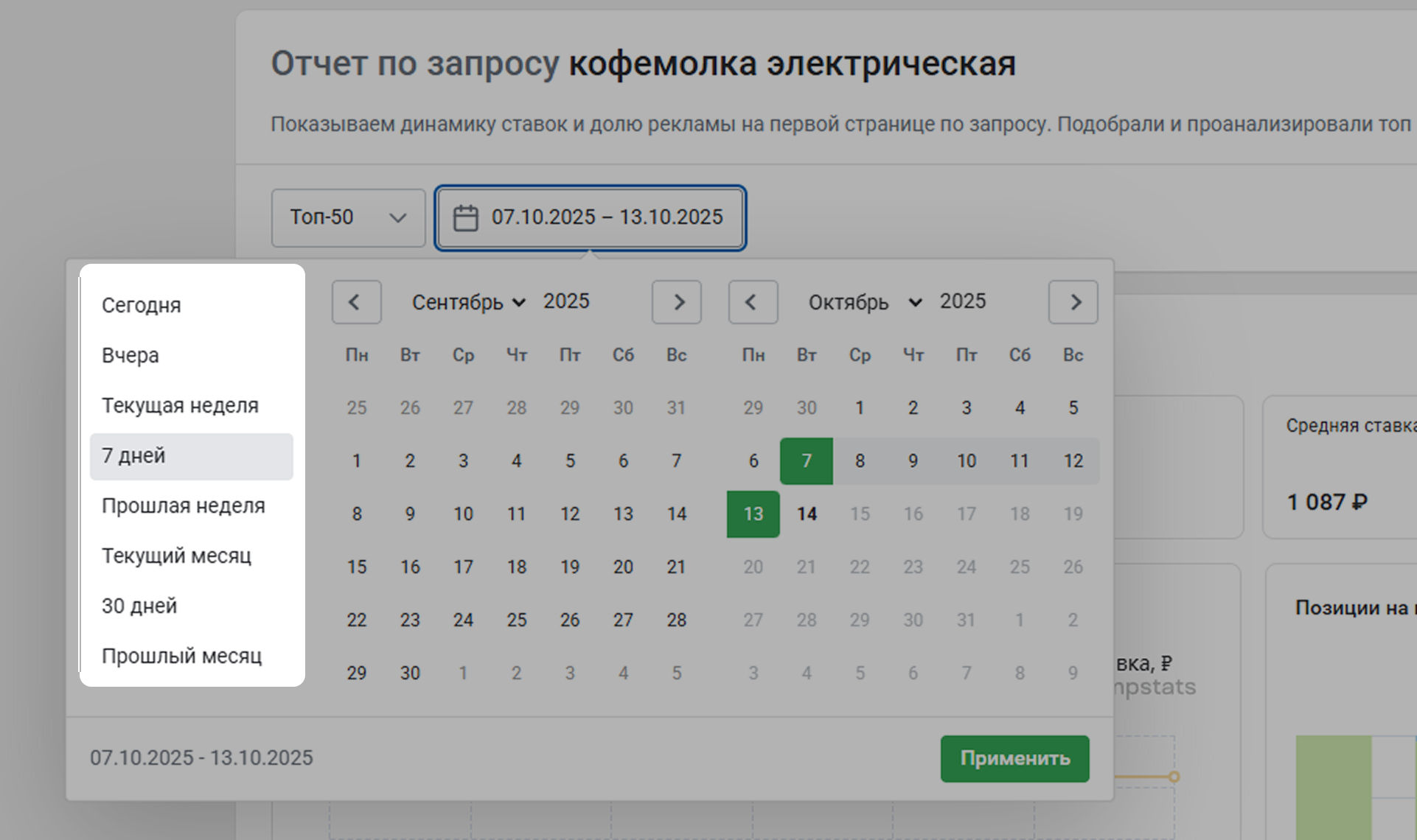The width and height of the screenshot is (1417, 840).
Task: Pick the 30 дней preset
Action: [139, 606]
